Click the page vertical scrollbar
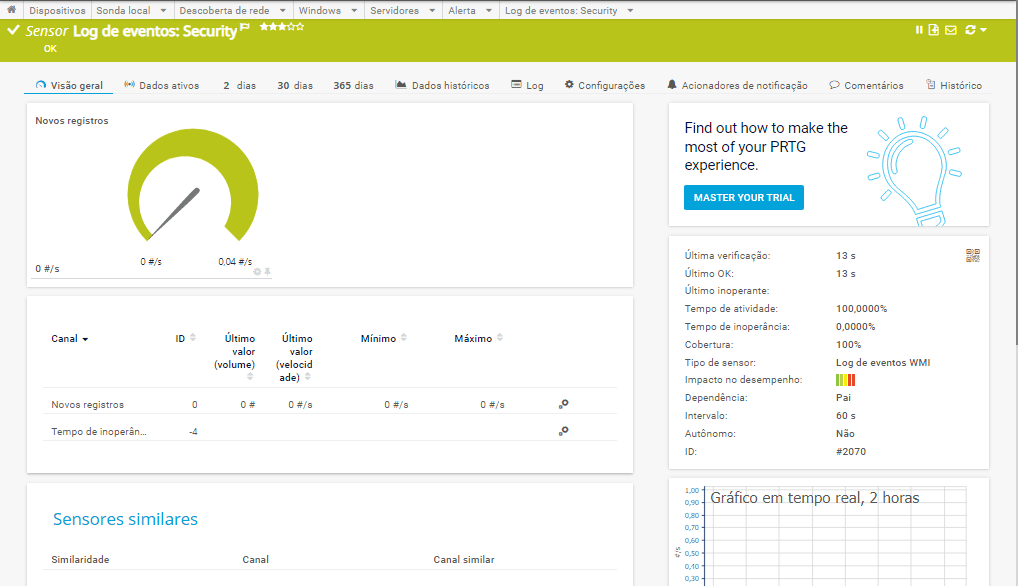This screenshot has height=586, width=1018. (1015, 172)
